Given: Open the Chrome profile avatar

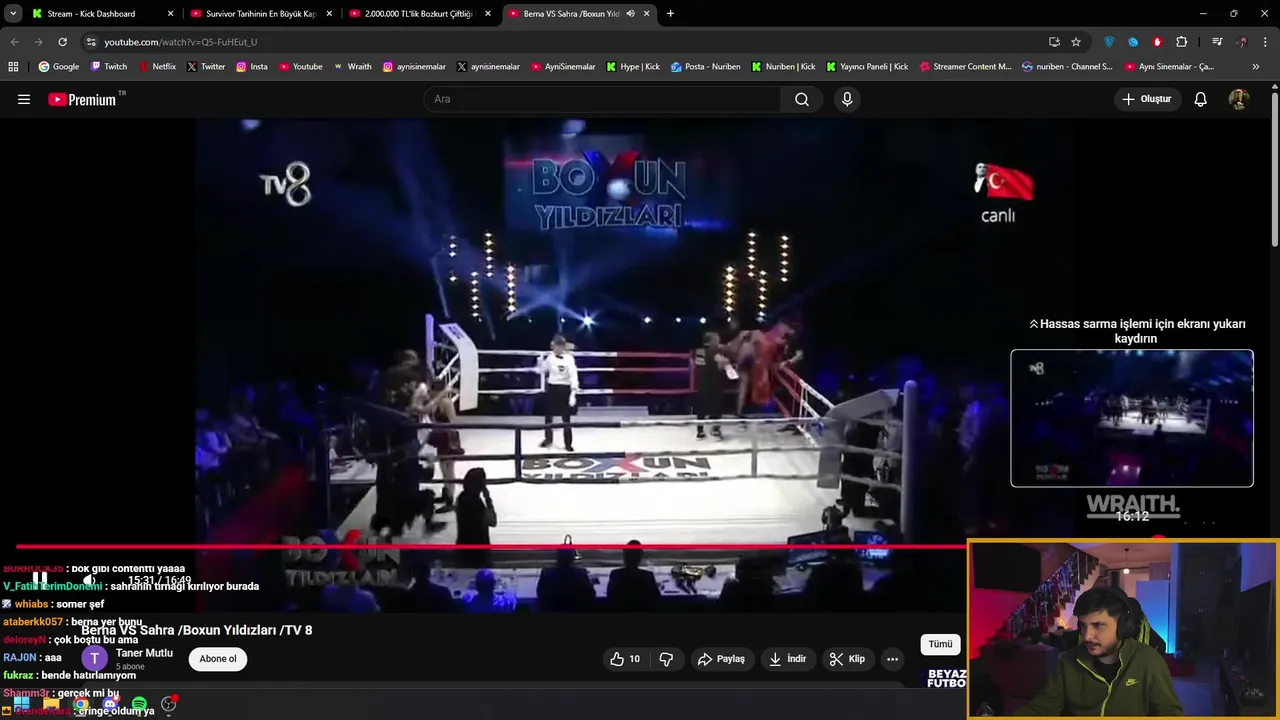Looking at the screenshot, I should pos(1242,42).
